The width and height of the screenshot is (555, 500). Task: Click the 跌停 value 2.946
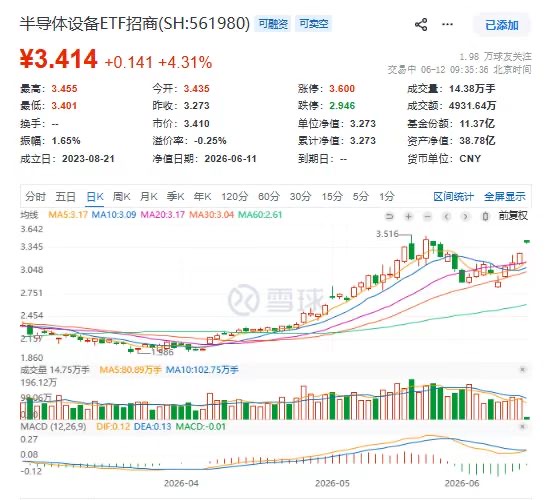(342, 106)
